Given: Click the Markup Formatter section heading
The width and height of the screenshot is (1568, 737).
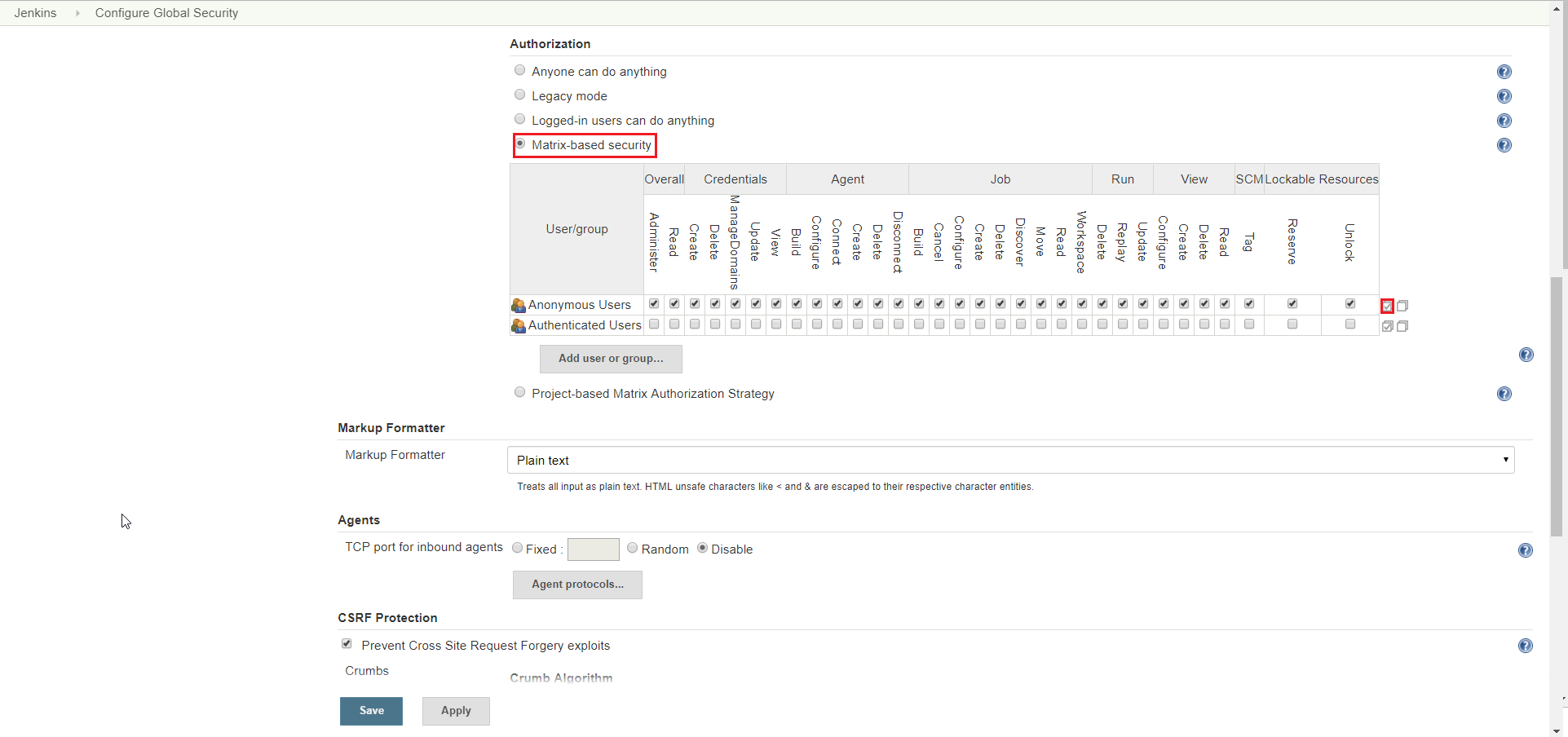Looking at the screenshot, I should pyautogui.click(x=391, y=428).
